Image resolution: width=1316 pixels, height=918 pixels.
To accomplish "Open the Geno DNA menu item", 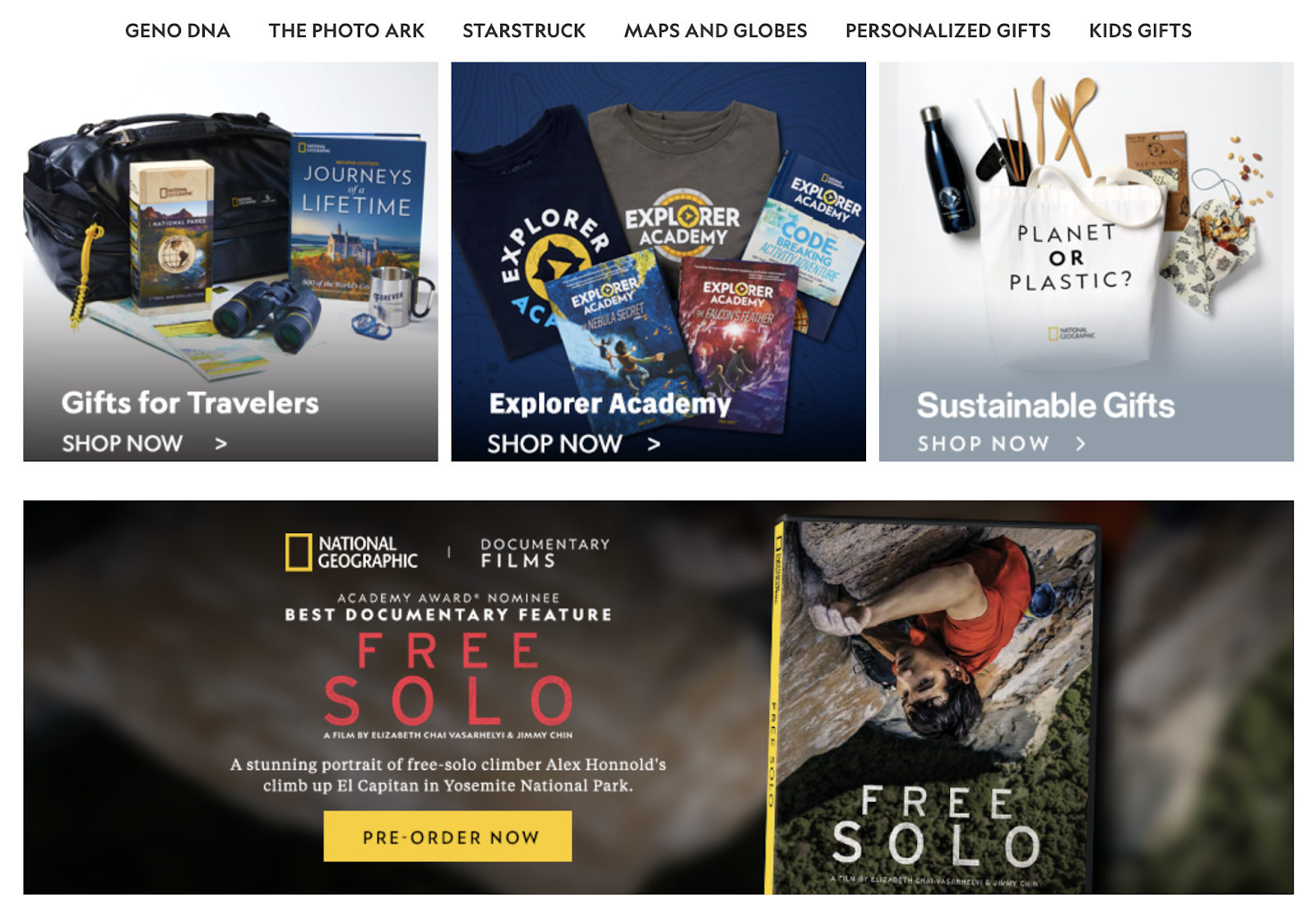I will tap(178, 30).
